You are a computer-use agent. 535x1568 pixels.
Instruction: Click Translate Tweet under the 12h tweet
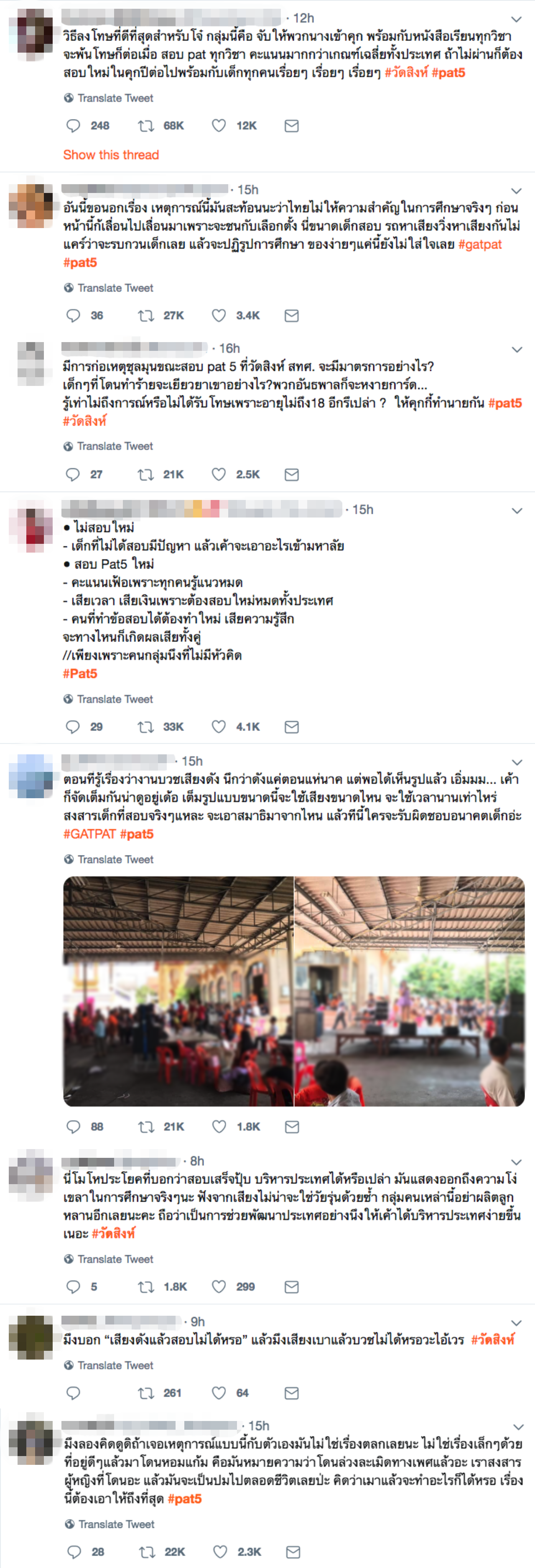[108, 98]
